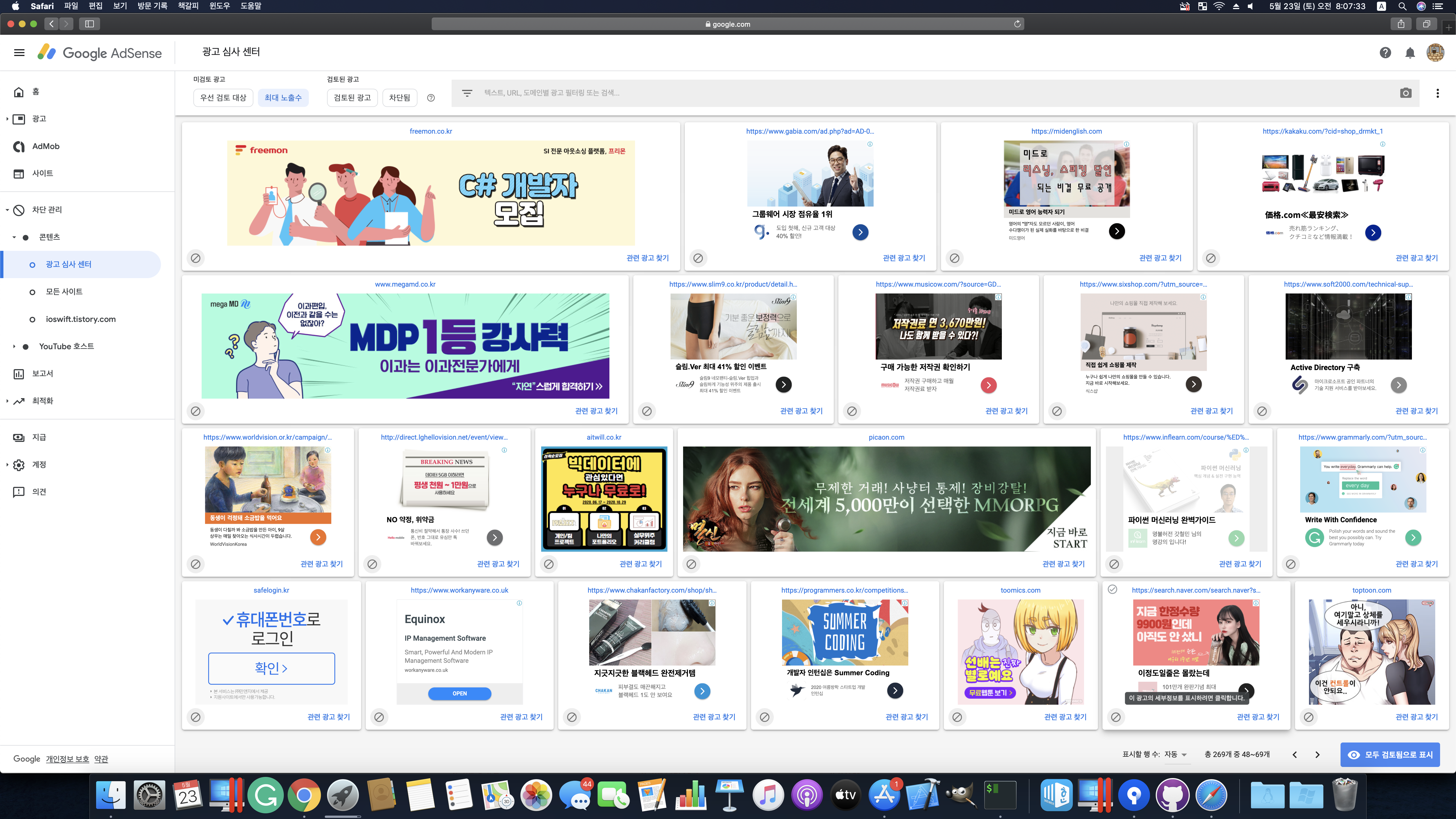Block the picaon.com MMORPG ad
This screenshot has height=819, width=1456.
(x=691, y=564)
